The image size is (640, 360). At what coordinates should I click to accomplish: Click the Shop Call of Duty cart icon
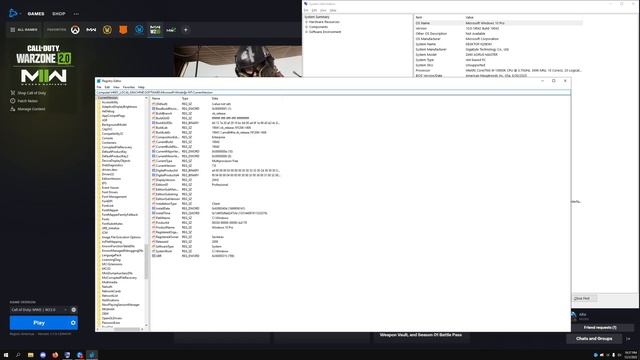point(13,93)
